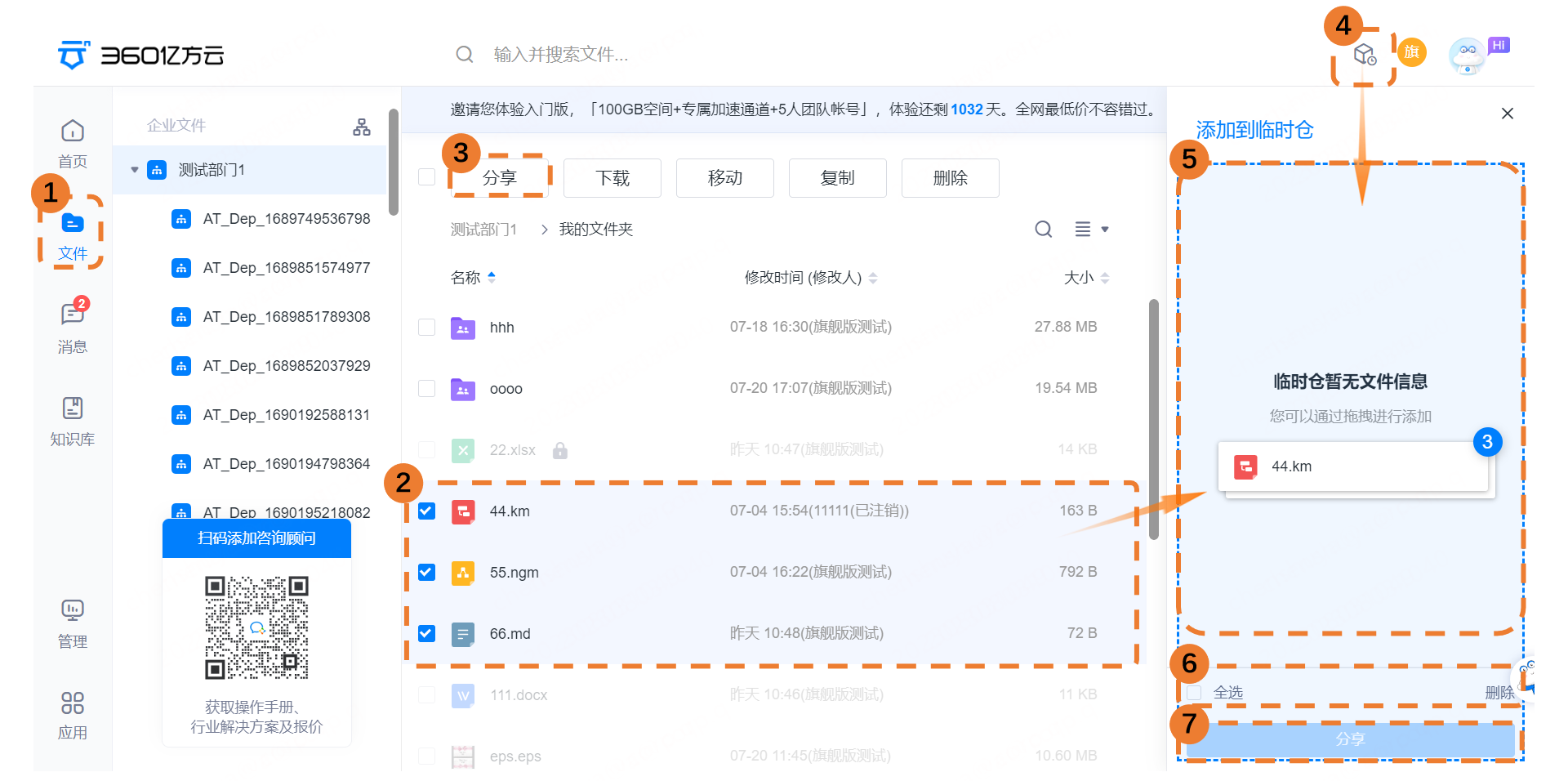Click the 分享 button in toolbar
Image resolution: width=1568 pixels, height=781 pixels.
click(x=500, y=178)
